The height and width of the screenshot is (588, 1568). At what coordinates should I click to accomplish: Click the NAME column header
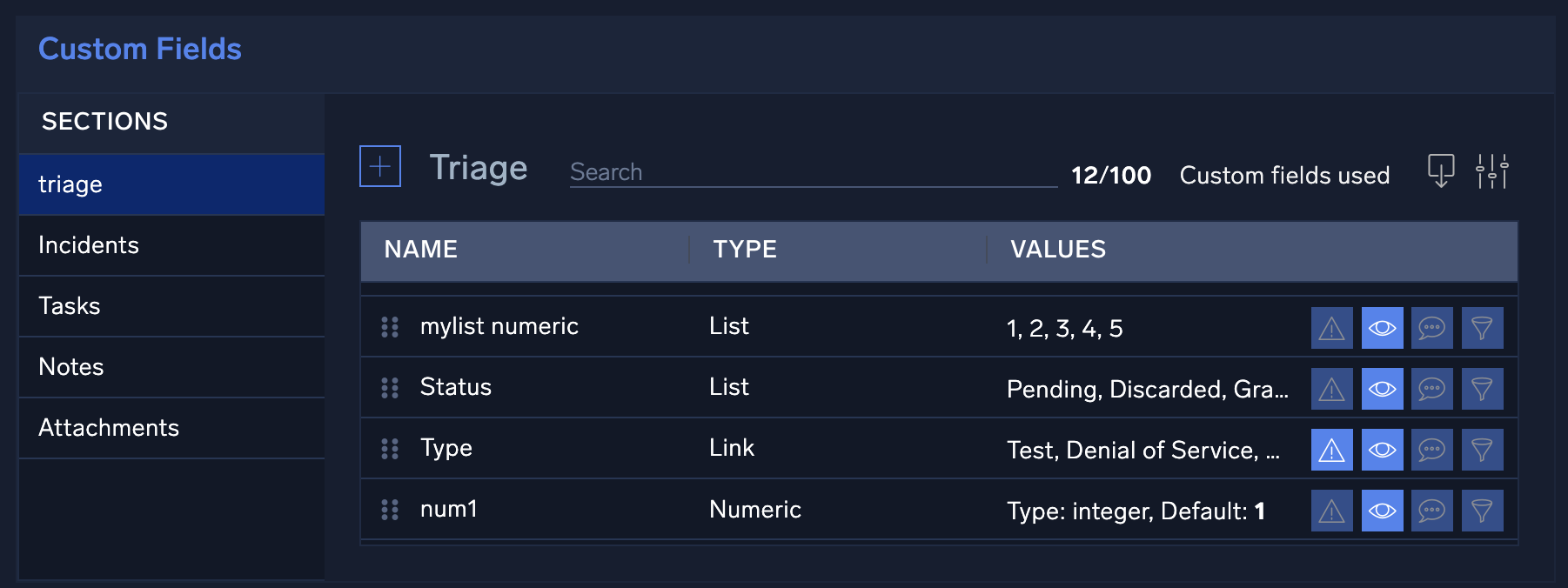click(x=421, y=250)
